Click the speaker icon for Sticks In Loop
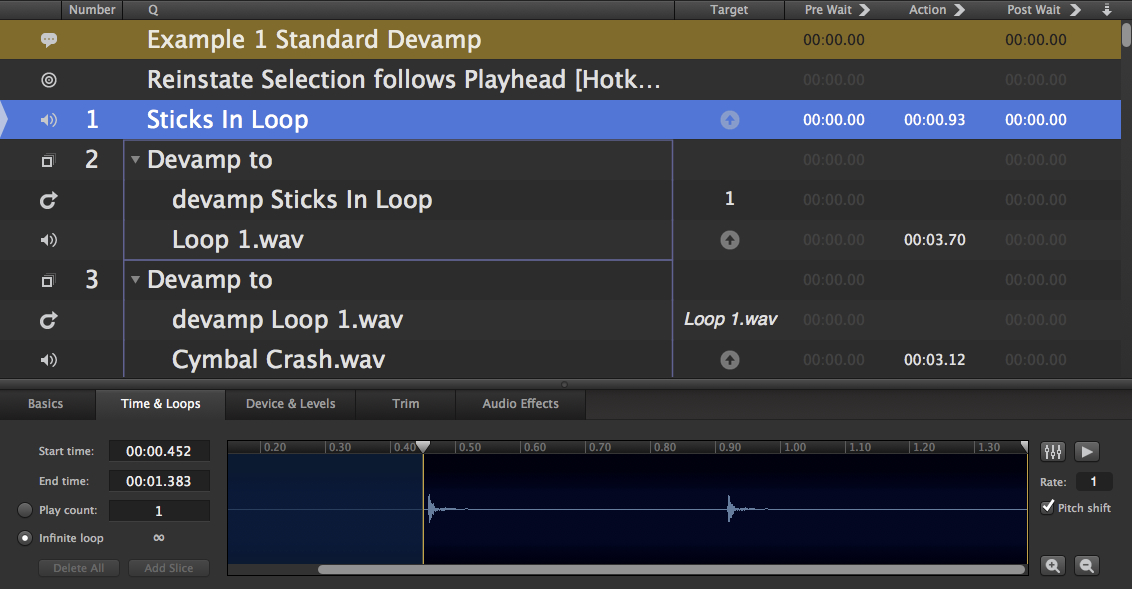1132x589 pixels. [48, 120]
